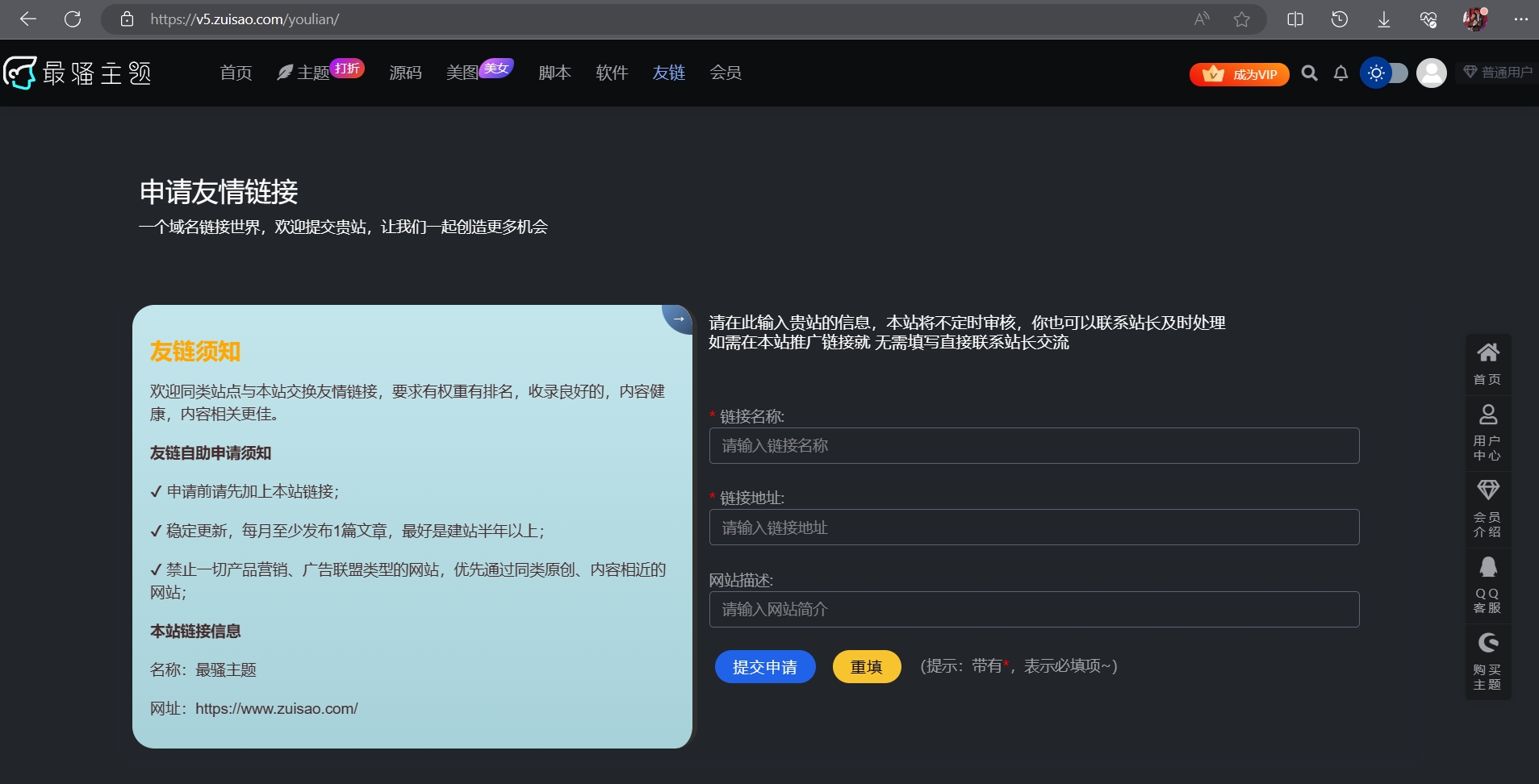Click the 最骚主题 site logo
The image size is (1539, 784).
pyautogui.click(x=77, y=73)
